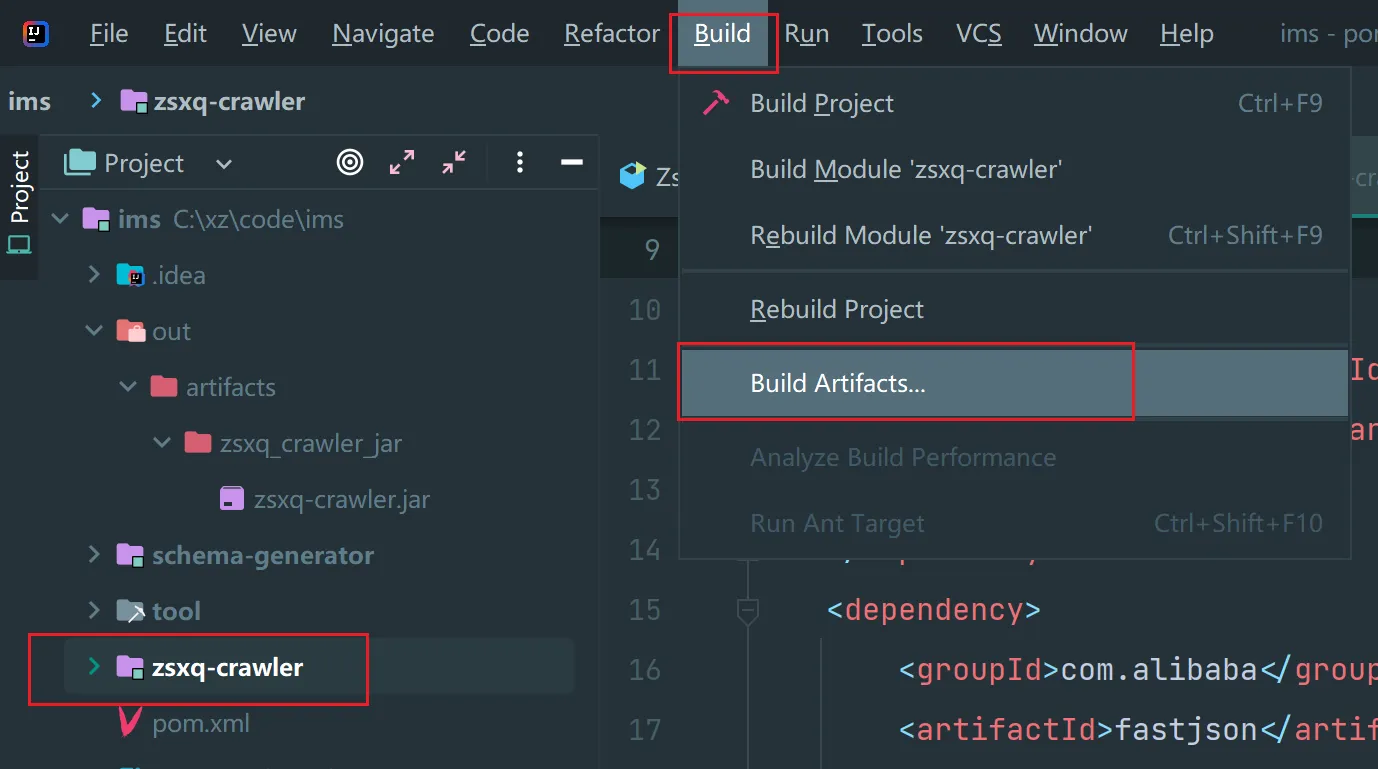Open the Project view dropdown arrow

point(224,164)
